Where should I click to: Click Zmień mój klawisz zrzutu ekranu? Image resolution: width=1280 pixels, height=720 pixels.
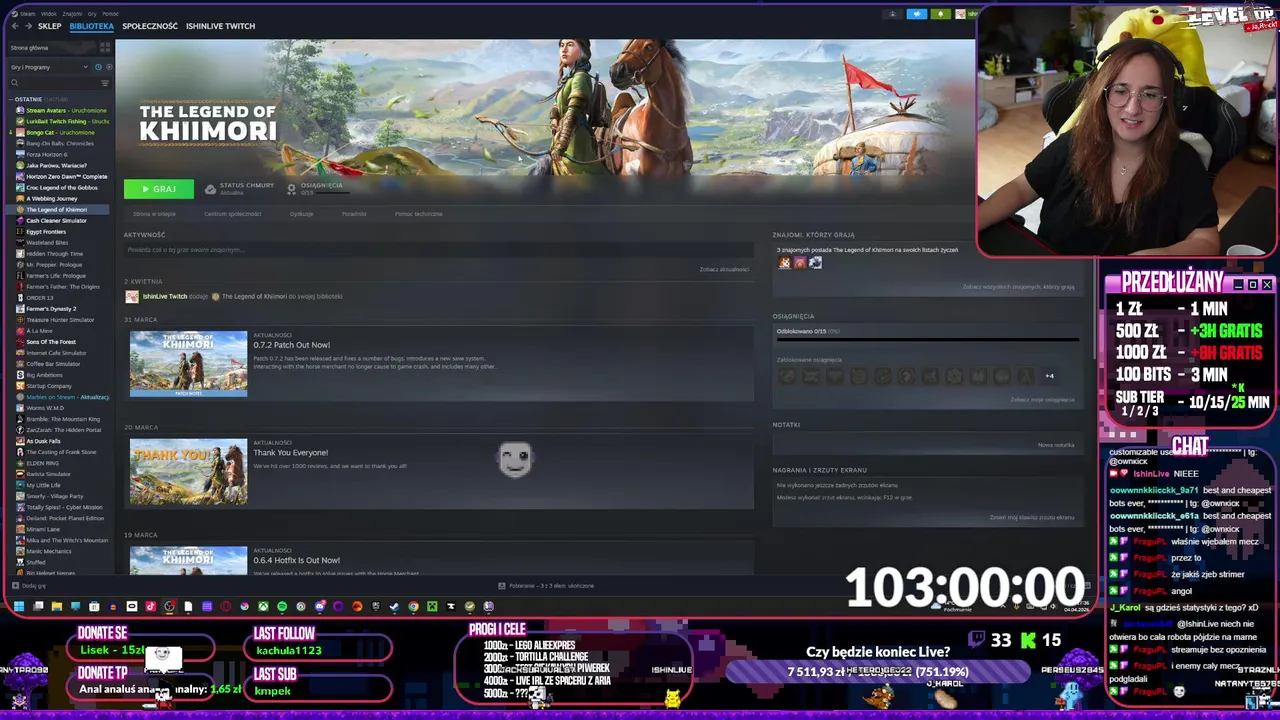coord(1032,518)
